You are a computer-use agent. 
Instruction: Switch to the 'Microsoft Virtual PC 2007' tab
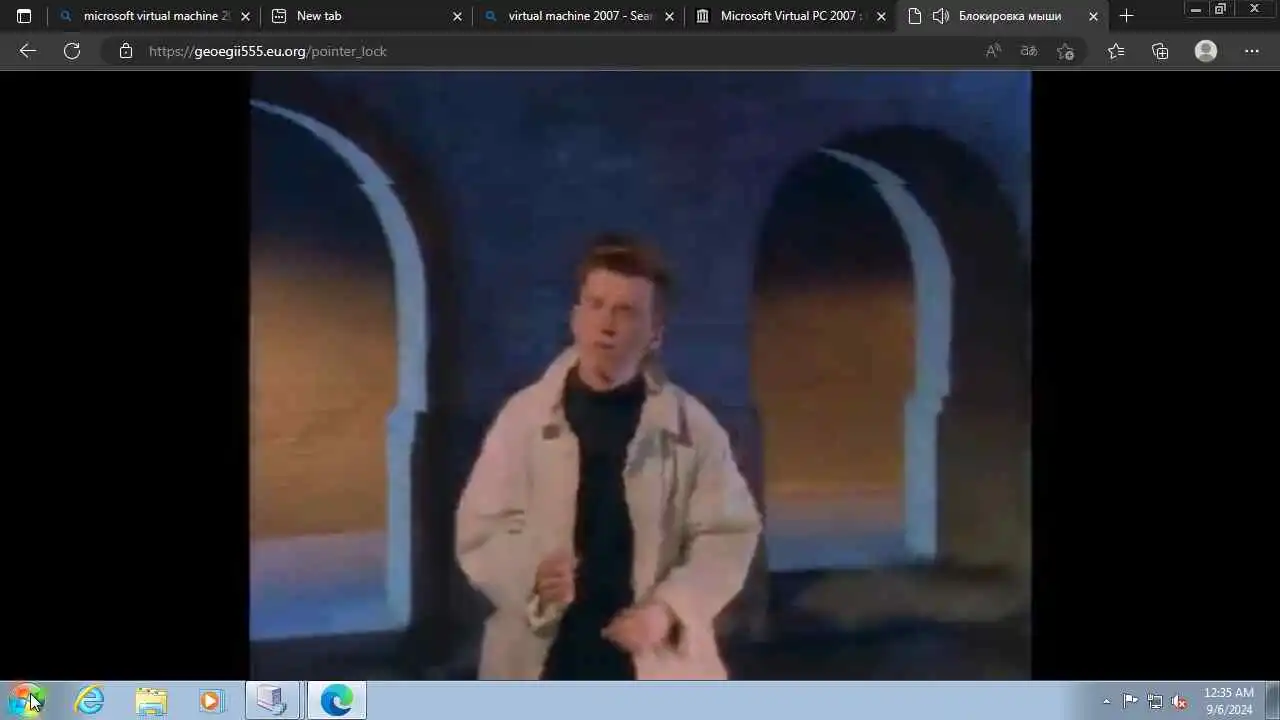click(791, 16)
